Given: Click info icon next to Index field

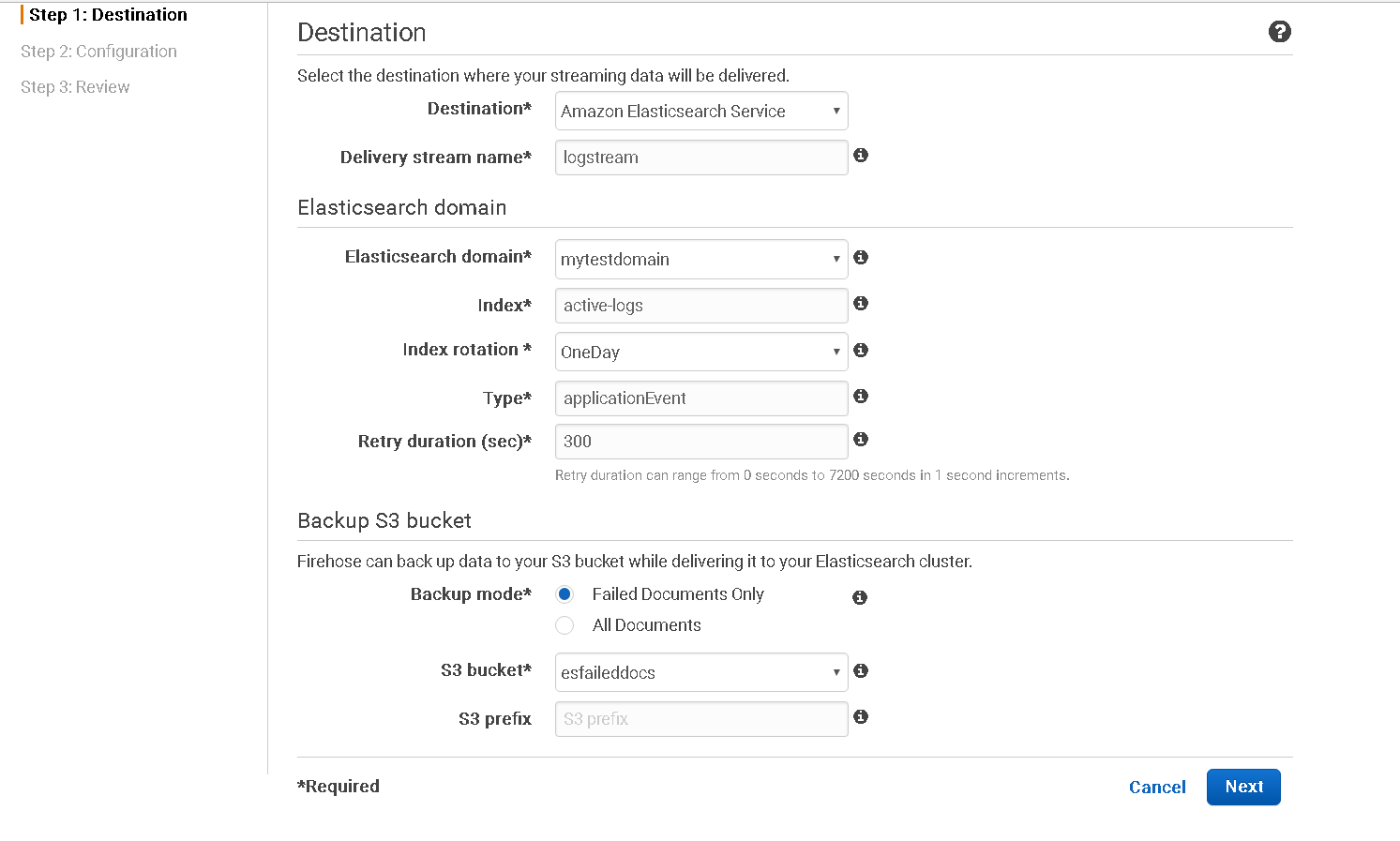Looking at the screenshot, I should 861,304.
